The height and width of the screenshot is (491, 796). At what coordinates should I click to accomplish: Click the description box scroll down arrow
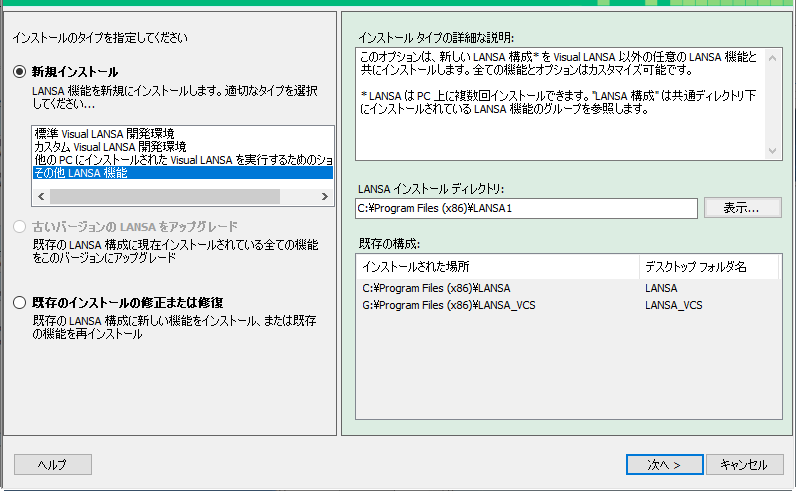click(x=772, y=151)
